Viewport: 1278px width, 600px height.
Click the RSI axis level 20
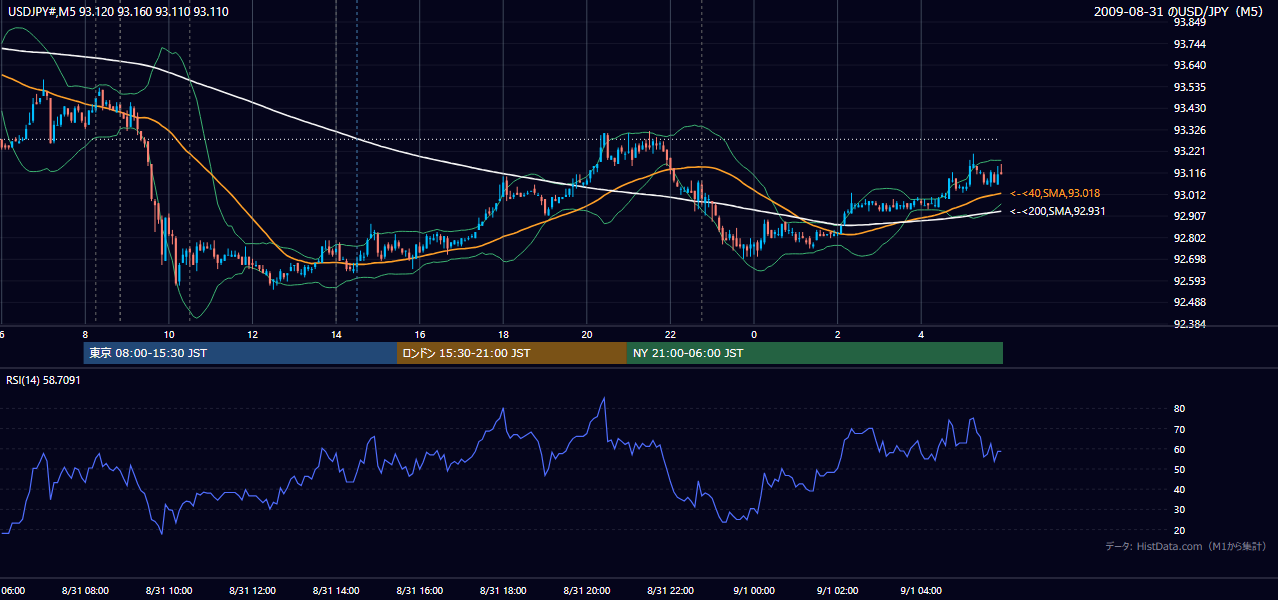[x=1179, y=530]
